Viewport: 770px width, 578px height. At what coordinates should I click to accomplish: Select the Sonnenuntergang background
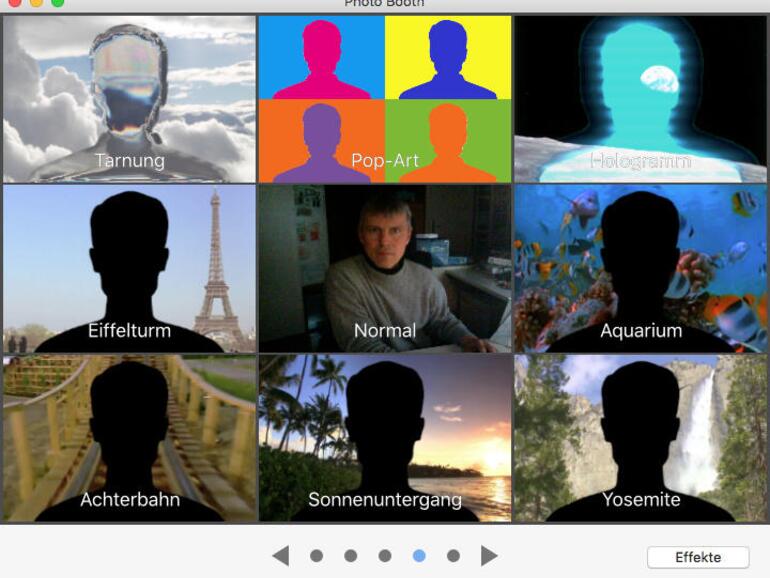click(x=385, y=438)
